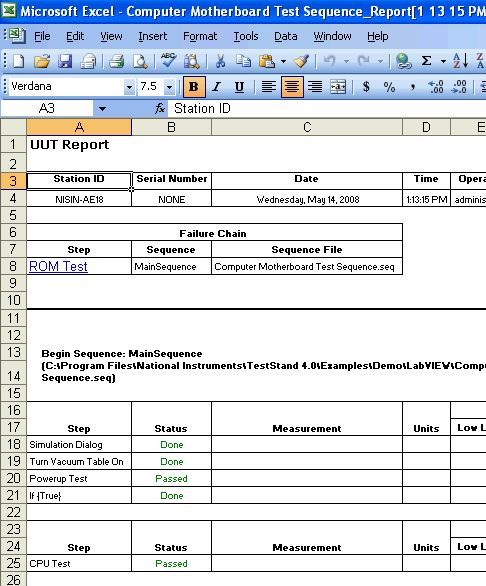
Task: Select the cell Computer Motherboard Test Sequence.seq
Action: tap(307, 266)
